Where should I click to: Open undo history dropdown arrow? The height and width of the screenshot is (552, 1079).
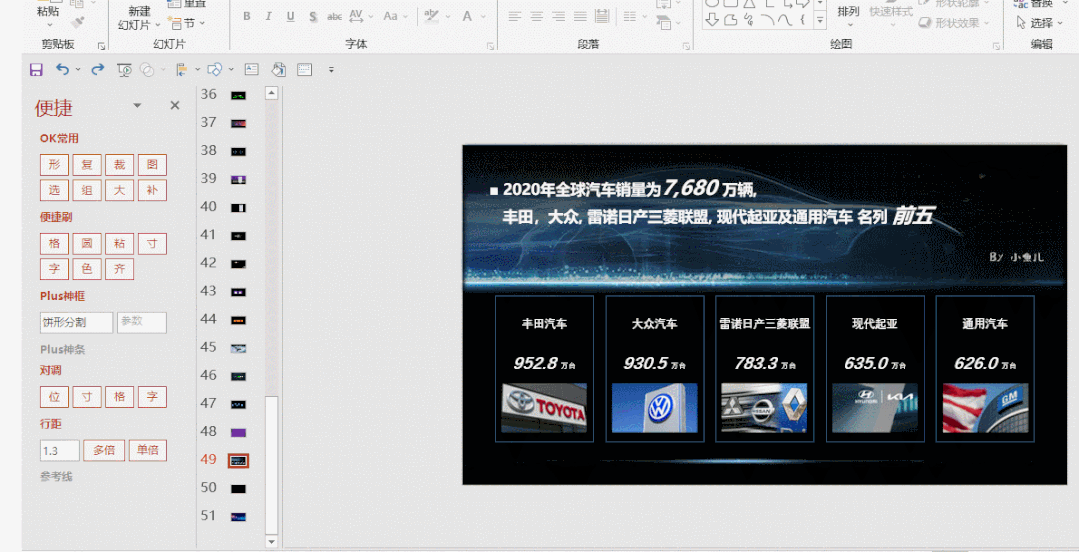pos(78,70)
